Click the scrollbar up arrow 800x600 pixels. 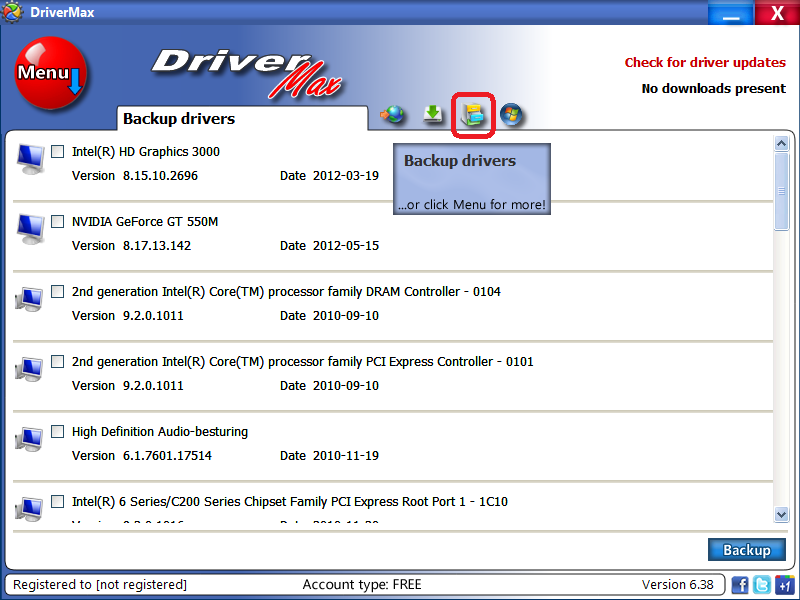tap(782, 142)
